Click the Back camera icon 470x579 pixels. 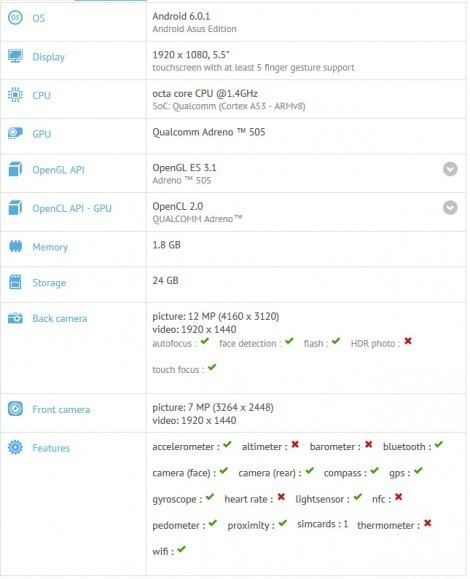[15, 318]
